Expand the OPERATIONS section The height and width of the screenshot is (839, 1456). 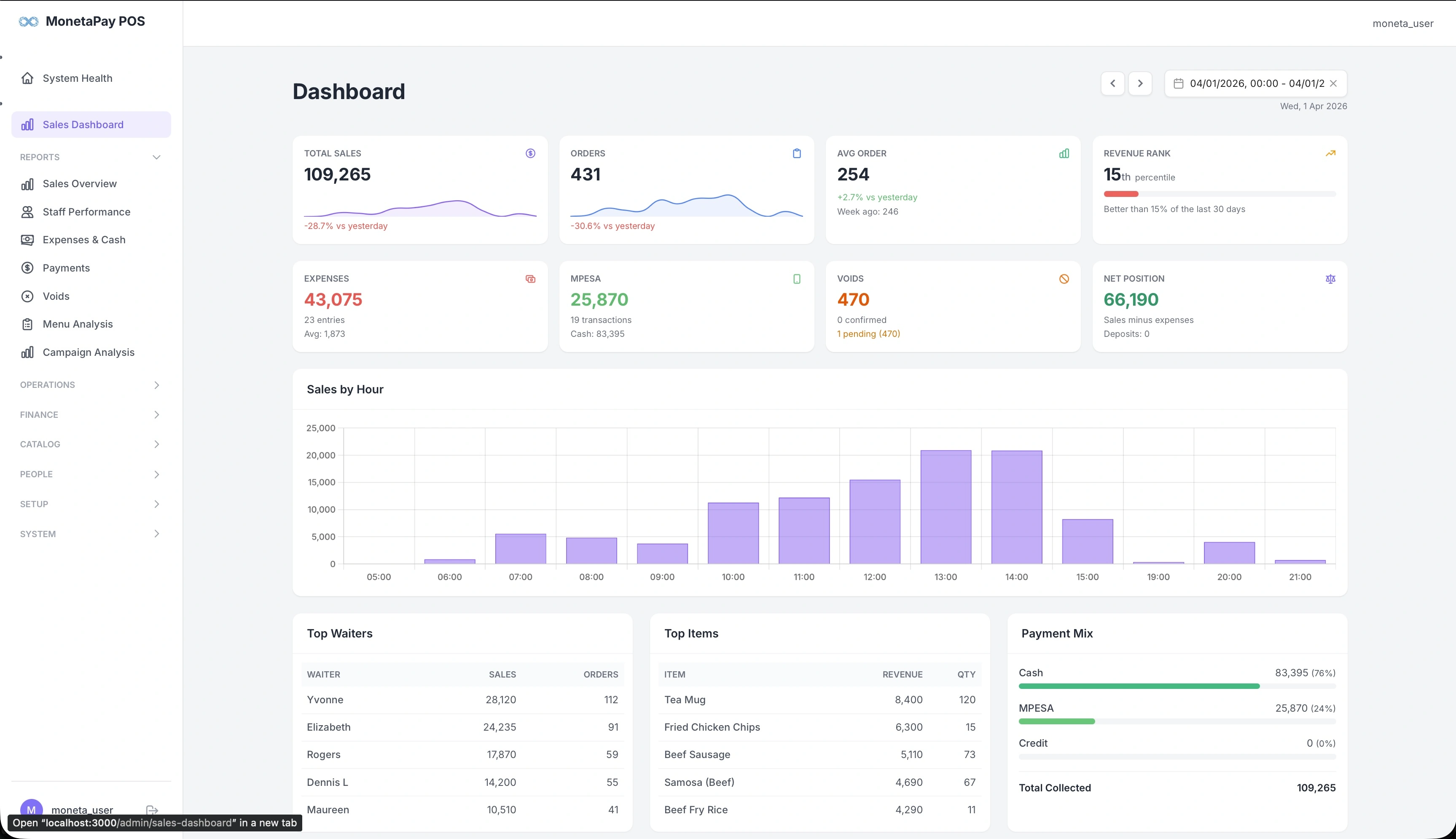point(156,385)
